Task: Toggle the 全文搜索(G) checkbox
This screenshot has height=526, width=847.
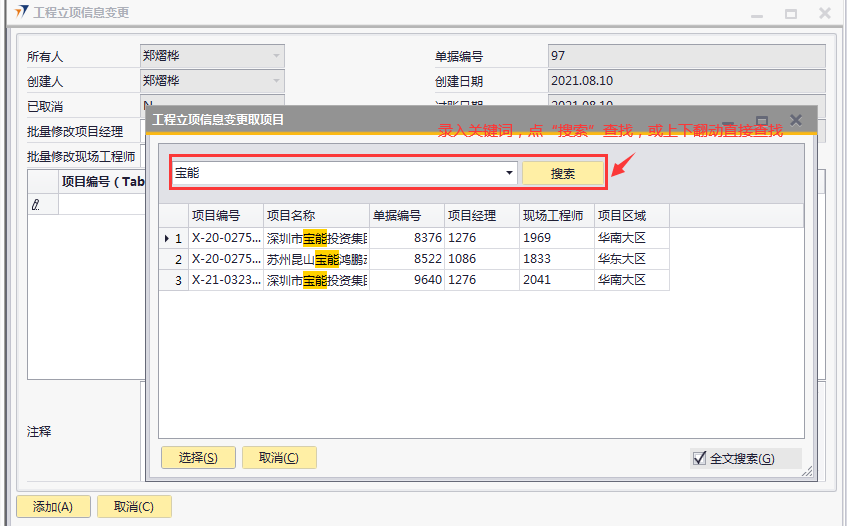Action: coord(700,458)
